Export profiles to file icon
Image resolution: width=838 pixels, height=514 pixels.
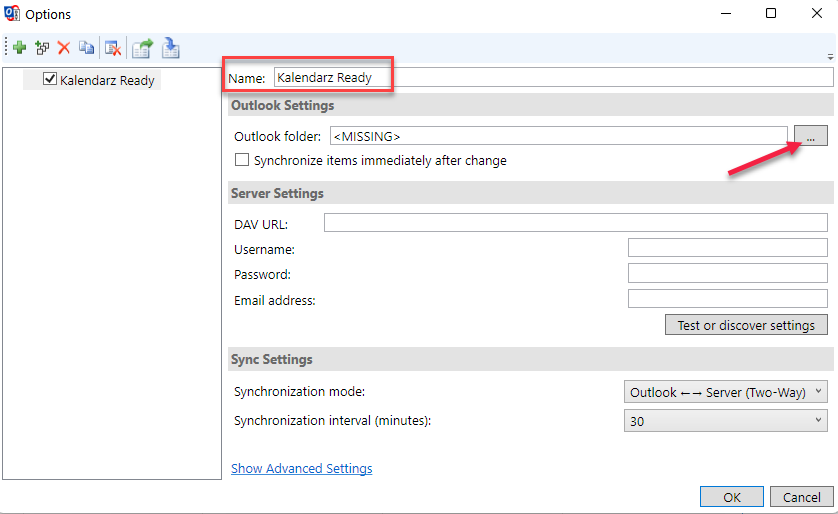pyautogui.click(x=143, y=49)
